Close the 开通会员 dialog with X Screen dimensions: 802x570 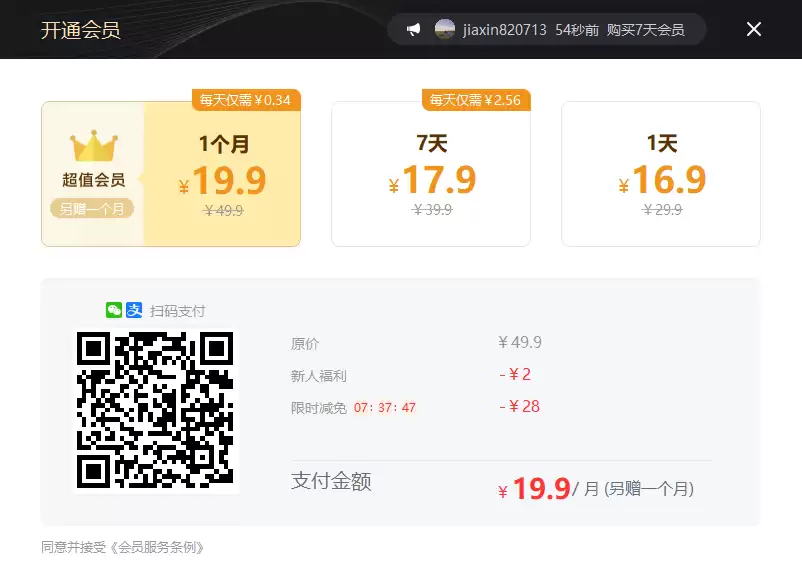(754, 29)
